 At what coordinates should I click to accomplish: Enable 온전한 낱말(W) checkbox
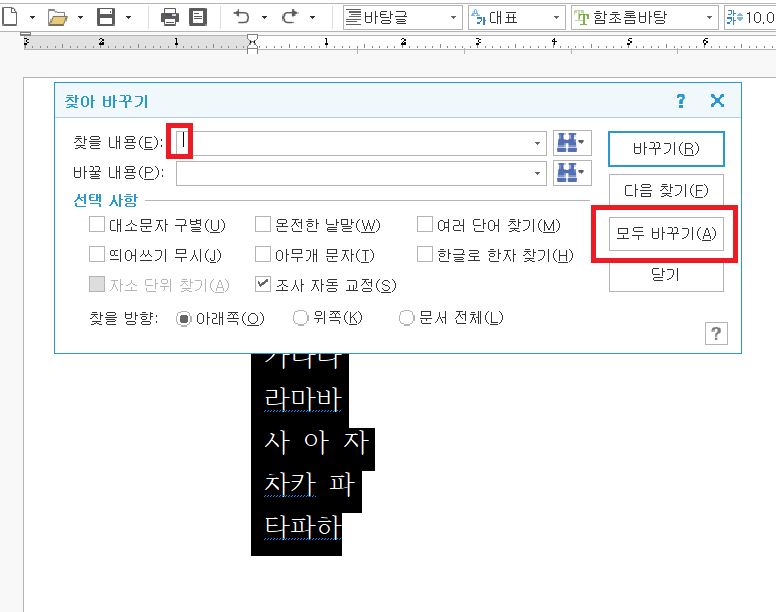(x=262, y=225)
